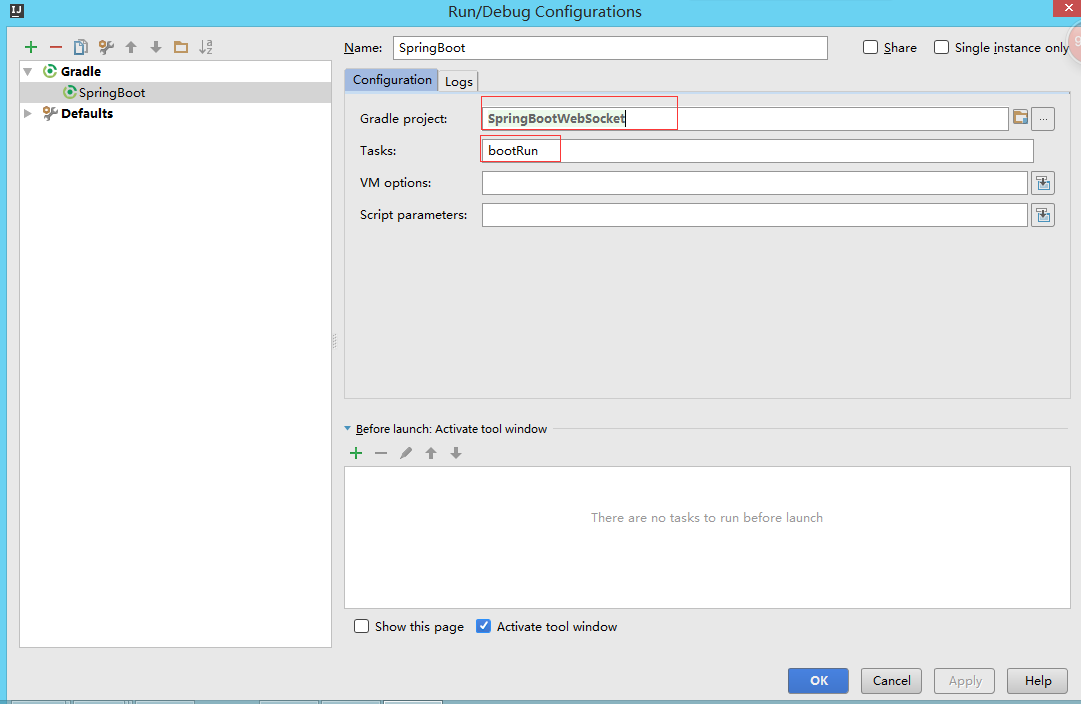Click the ellipsis button beside Gradle project
The width and height of the screenshot is (1081, 704).
[1043, 119]
